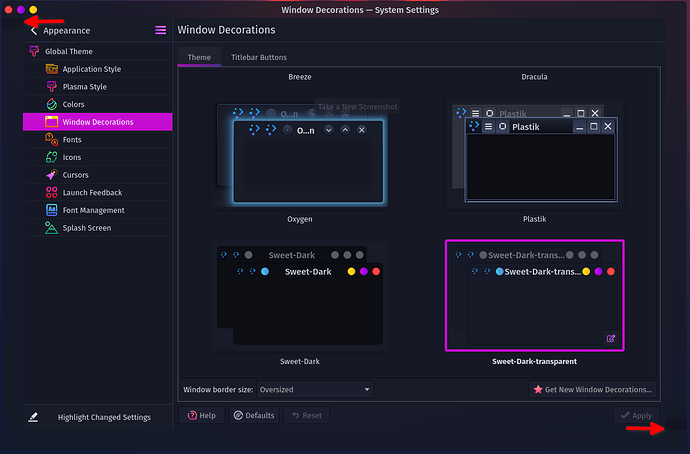Open the Colors settings page
Image resolution: width=690 pixels, height=454 pixels.
98,104
